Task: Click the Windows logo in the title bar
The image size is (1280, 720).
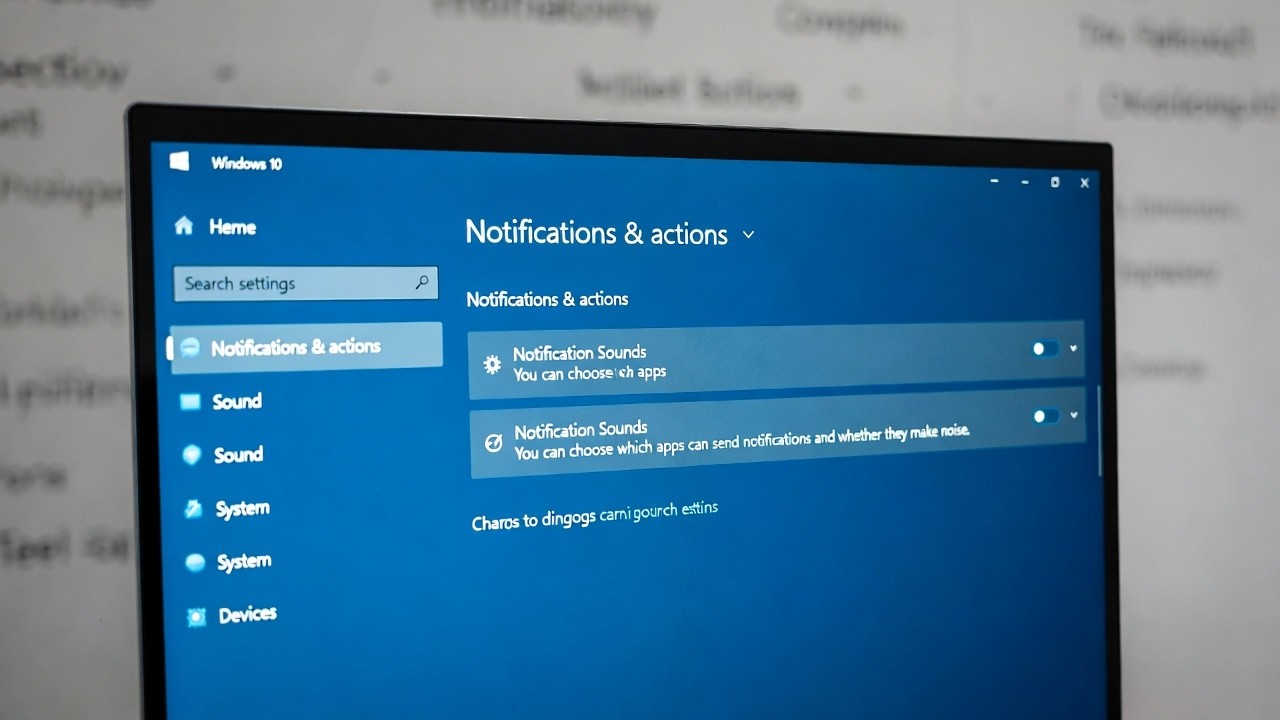Action: pyautogui.click(x=179, y=160)
